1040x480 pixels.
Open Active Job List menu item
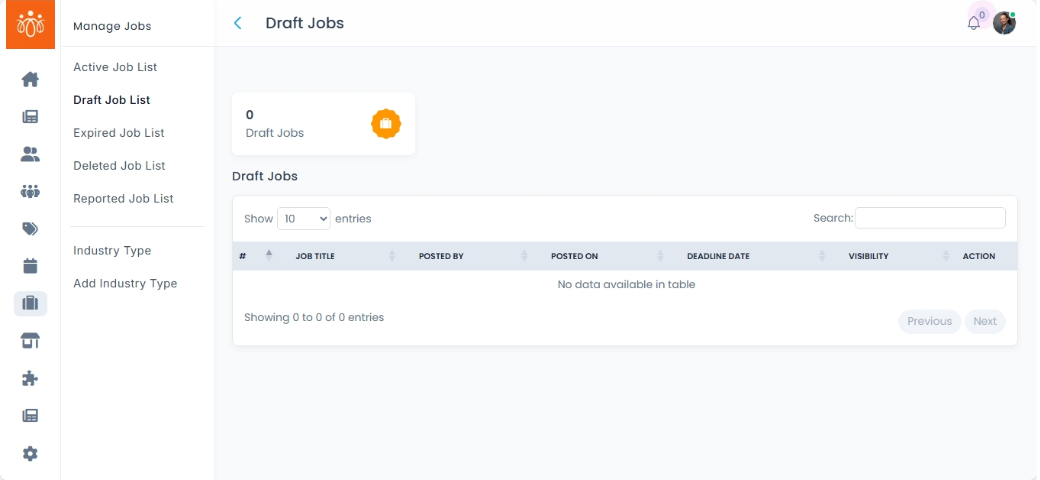pos(115,67)
